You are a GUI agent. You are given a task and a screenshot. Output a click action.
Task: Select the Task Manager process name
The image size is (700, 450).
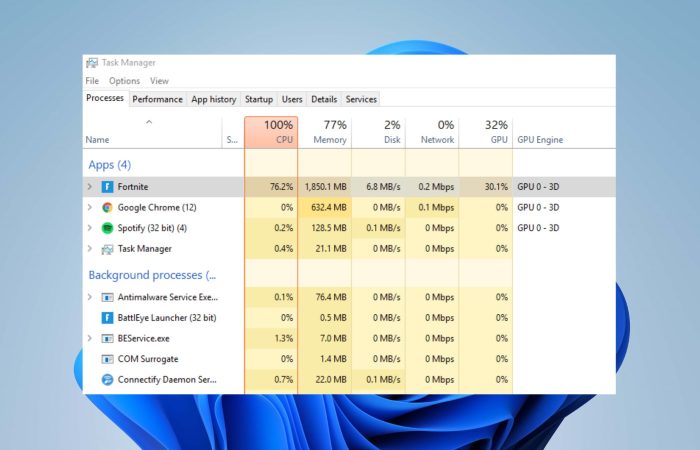145,249
